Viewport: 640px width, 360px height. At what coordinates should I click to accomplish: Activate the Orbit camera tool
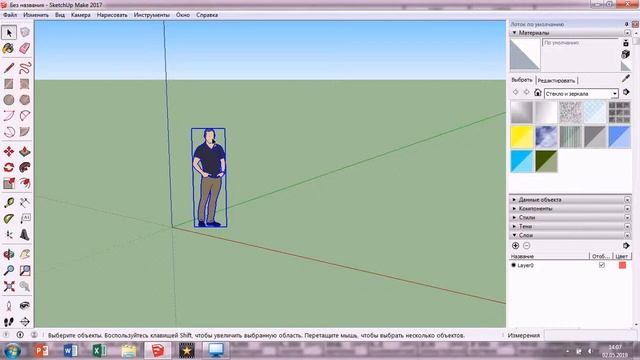tap(9, 254)
